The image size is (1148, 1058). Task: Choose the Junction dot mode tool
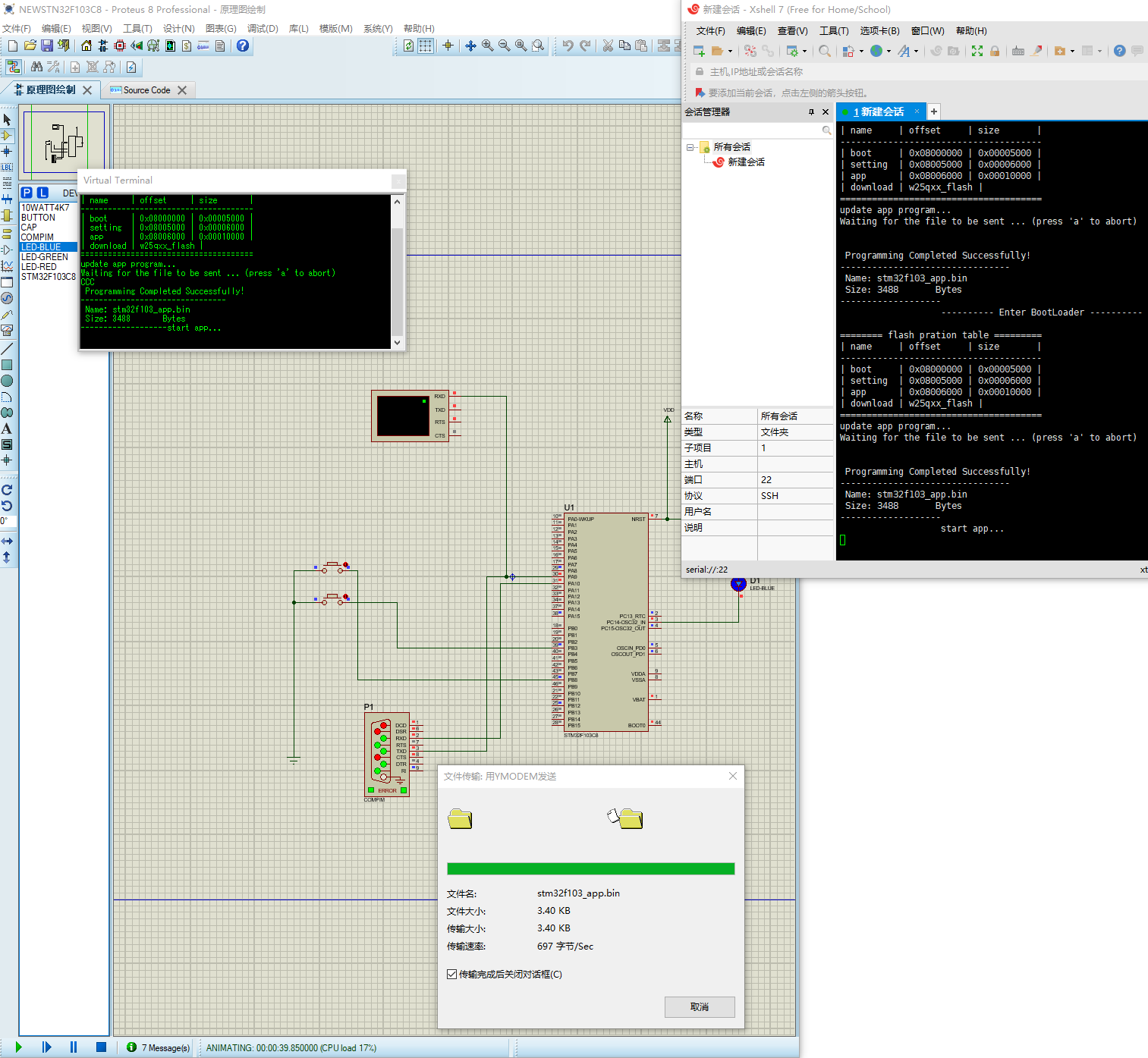(x=7, y=152)
